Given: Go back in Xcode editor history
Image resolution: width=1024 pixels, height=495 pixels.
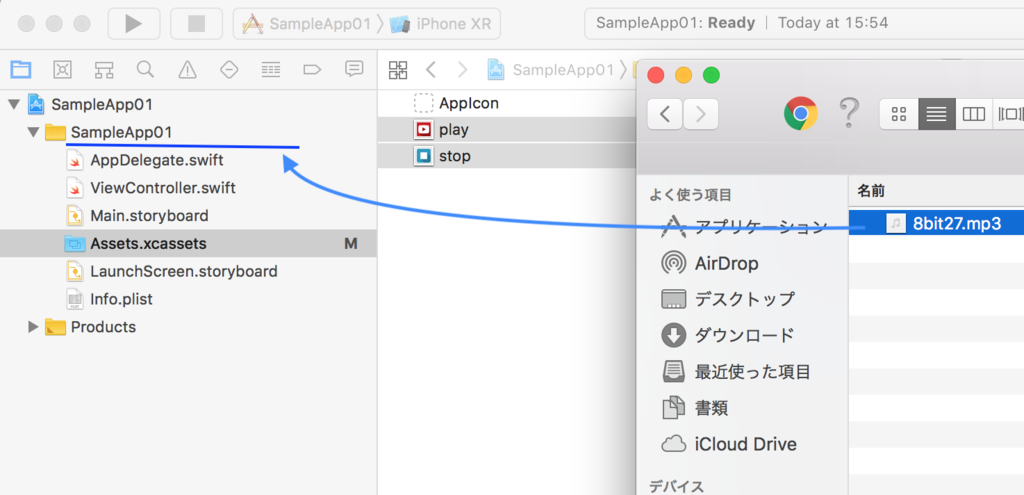Looking at the screenshot, I should coord(430,70).
